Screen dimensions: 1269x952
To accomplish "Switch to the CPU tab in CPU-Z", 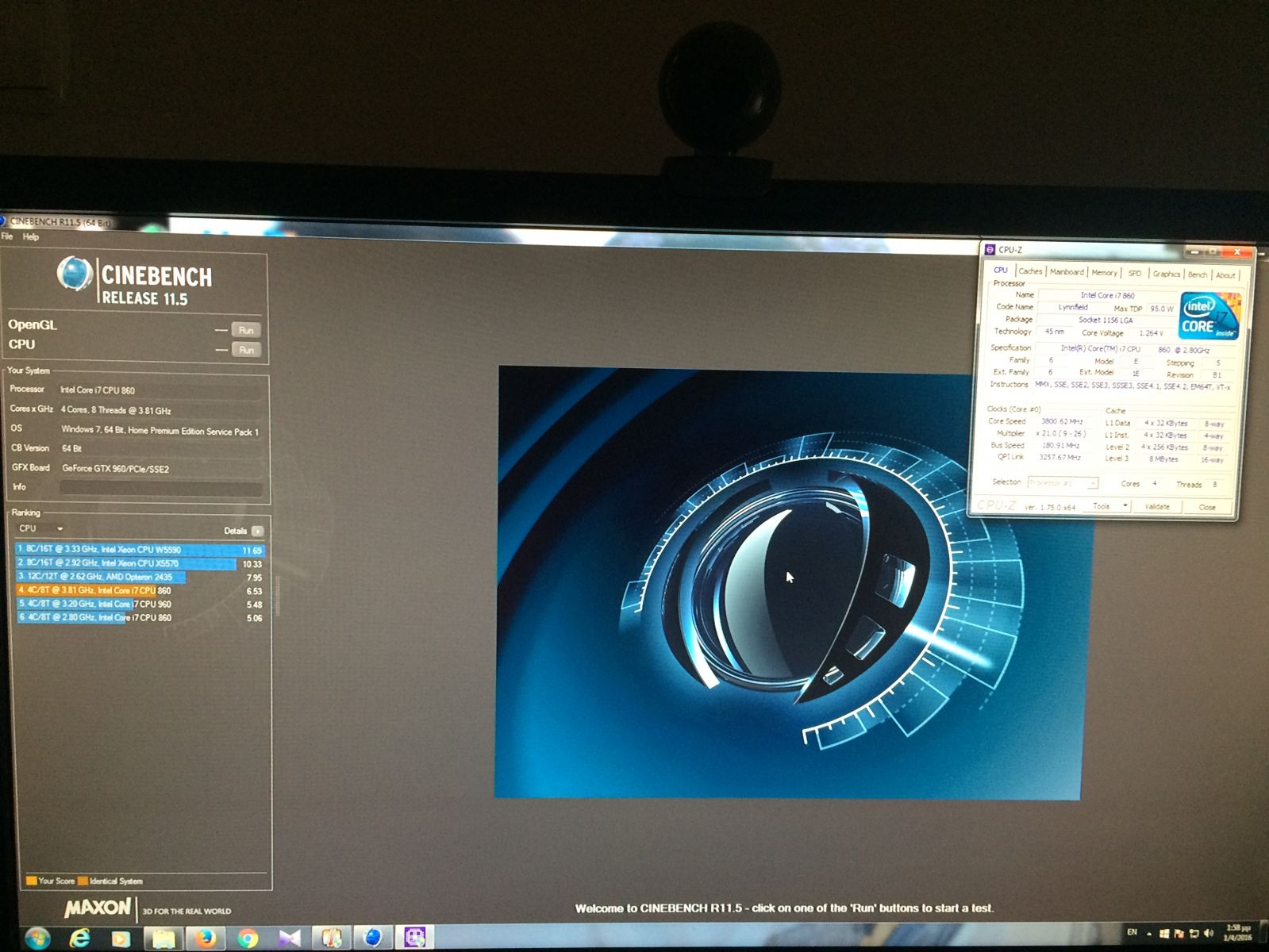I will point(1001,271).
